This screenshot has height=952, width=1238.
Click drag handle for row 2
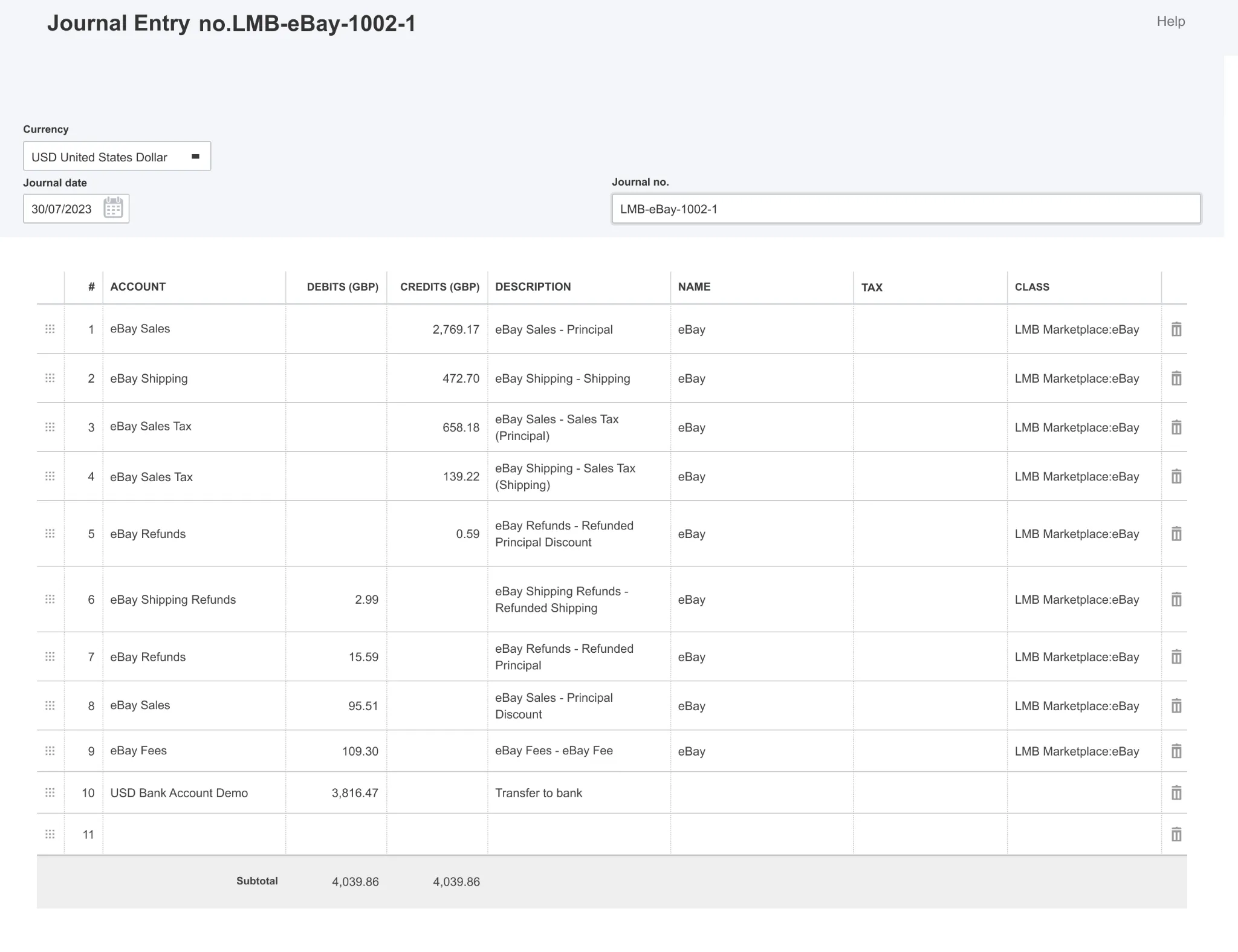pyautogui.click(x=50, y=378)
